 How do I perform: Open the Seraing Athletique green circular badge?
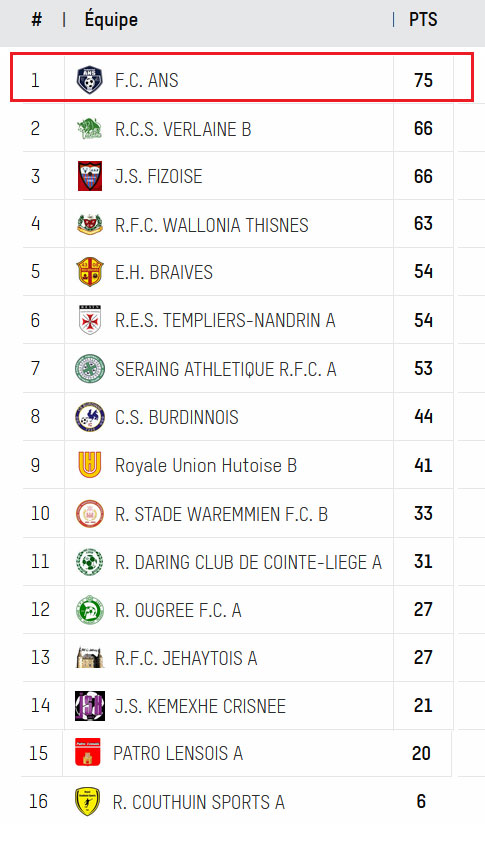[89, 369]
